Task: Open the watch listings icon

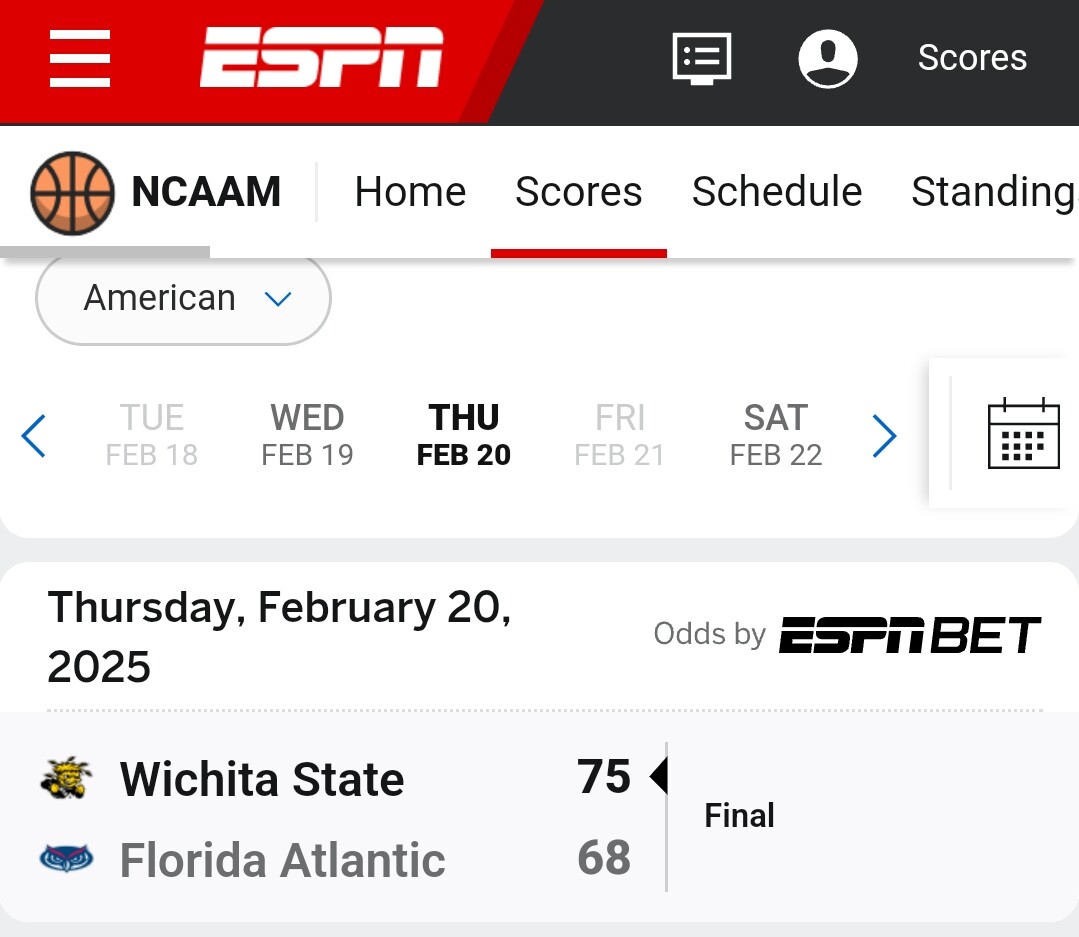Action: (701, 58)
